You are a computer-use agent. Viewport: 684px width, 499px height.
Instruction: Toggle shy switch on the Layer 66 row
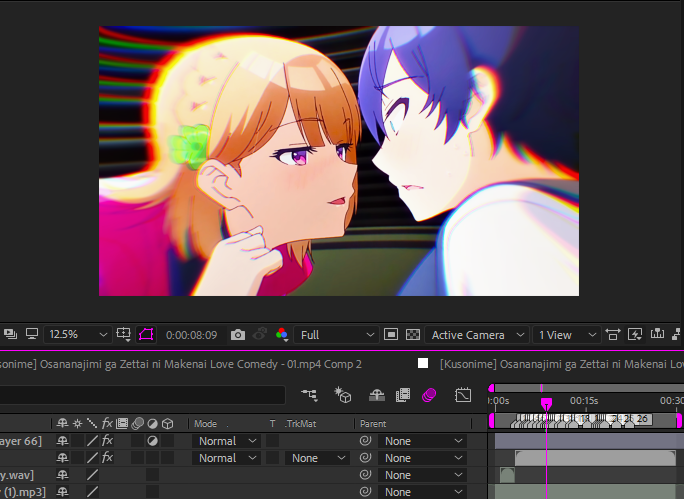coord(62,441)
